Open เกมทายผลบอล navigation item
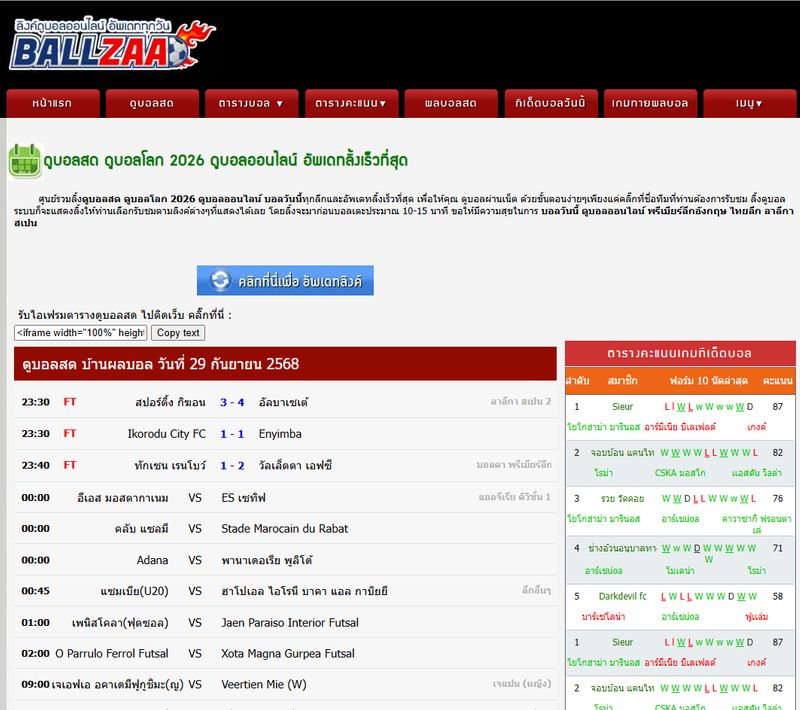 650,103
